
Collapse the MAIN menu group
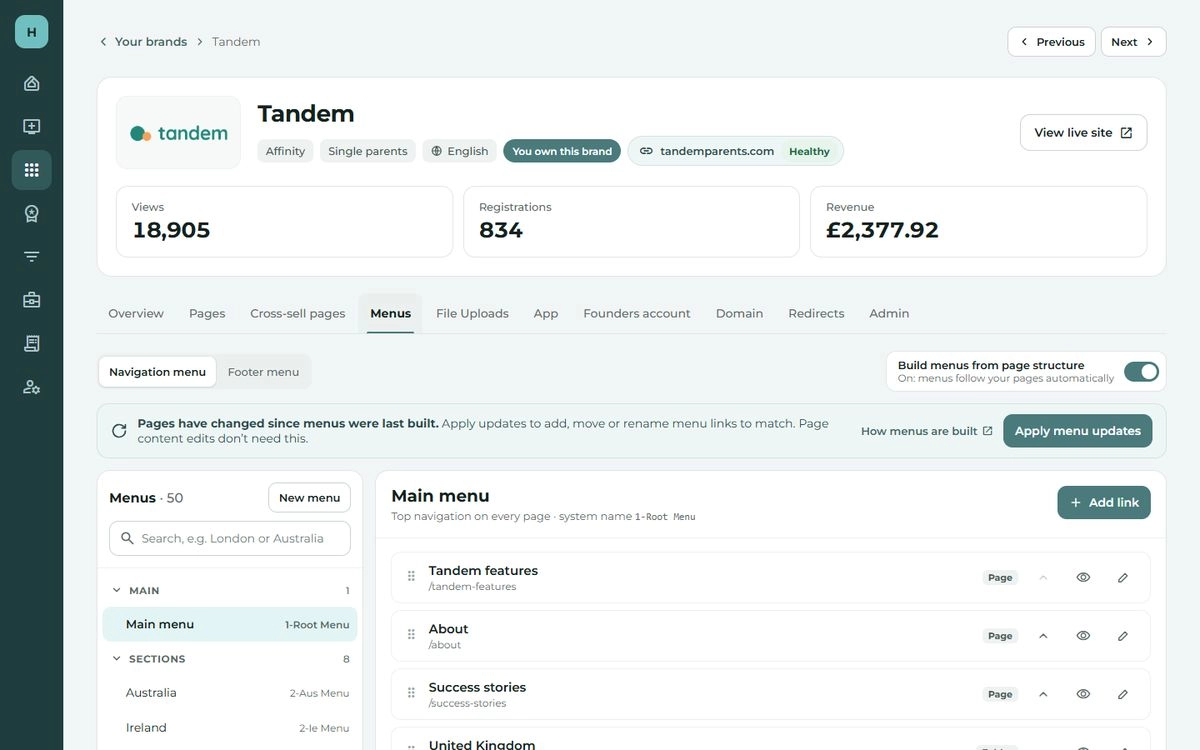[x=117, y=591]
